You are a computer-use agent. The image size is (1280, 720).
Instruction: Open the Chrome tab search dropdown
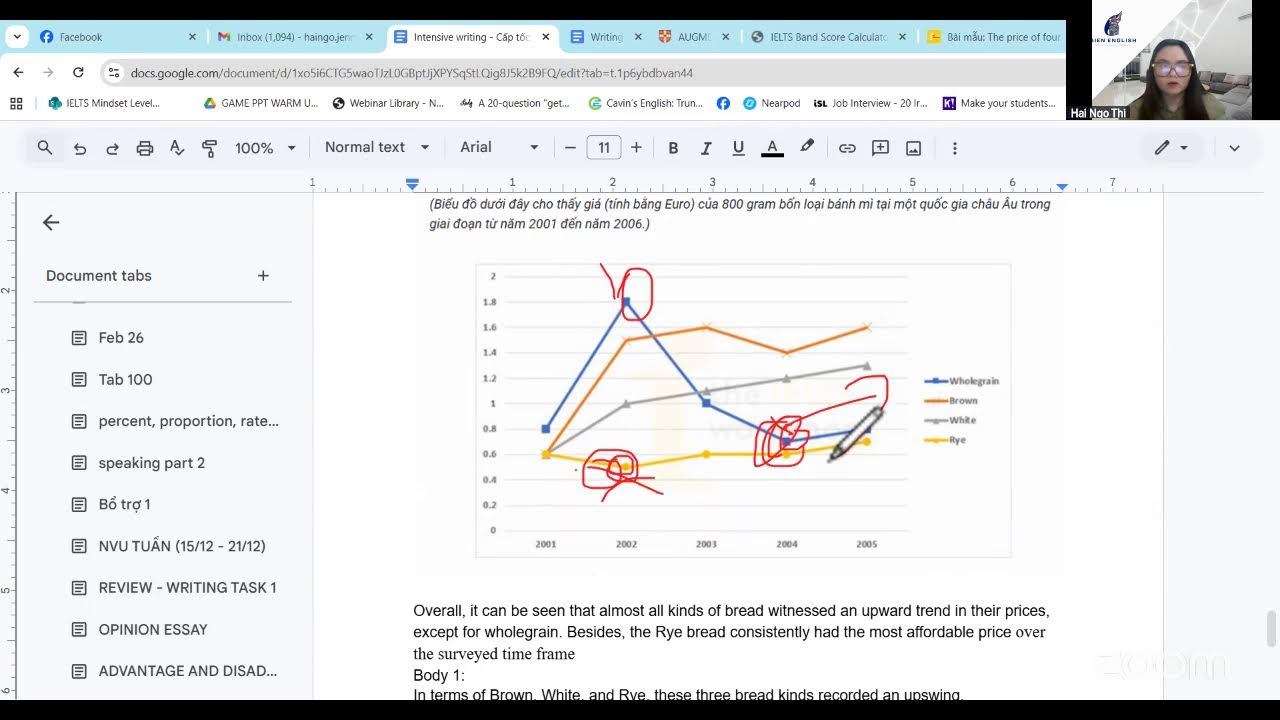tap(16, 37)
